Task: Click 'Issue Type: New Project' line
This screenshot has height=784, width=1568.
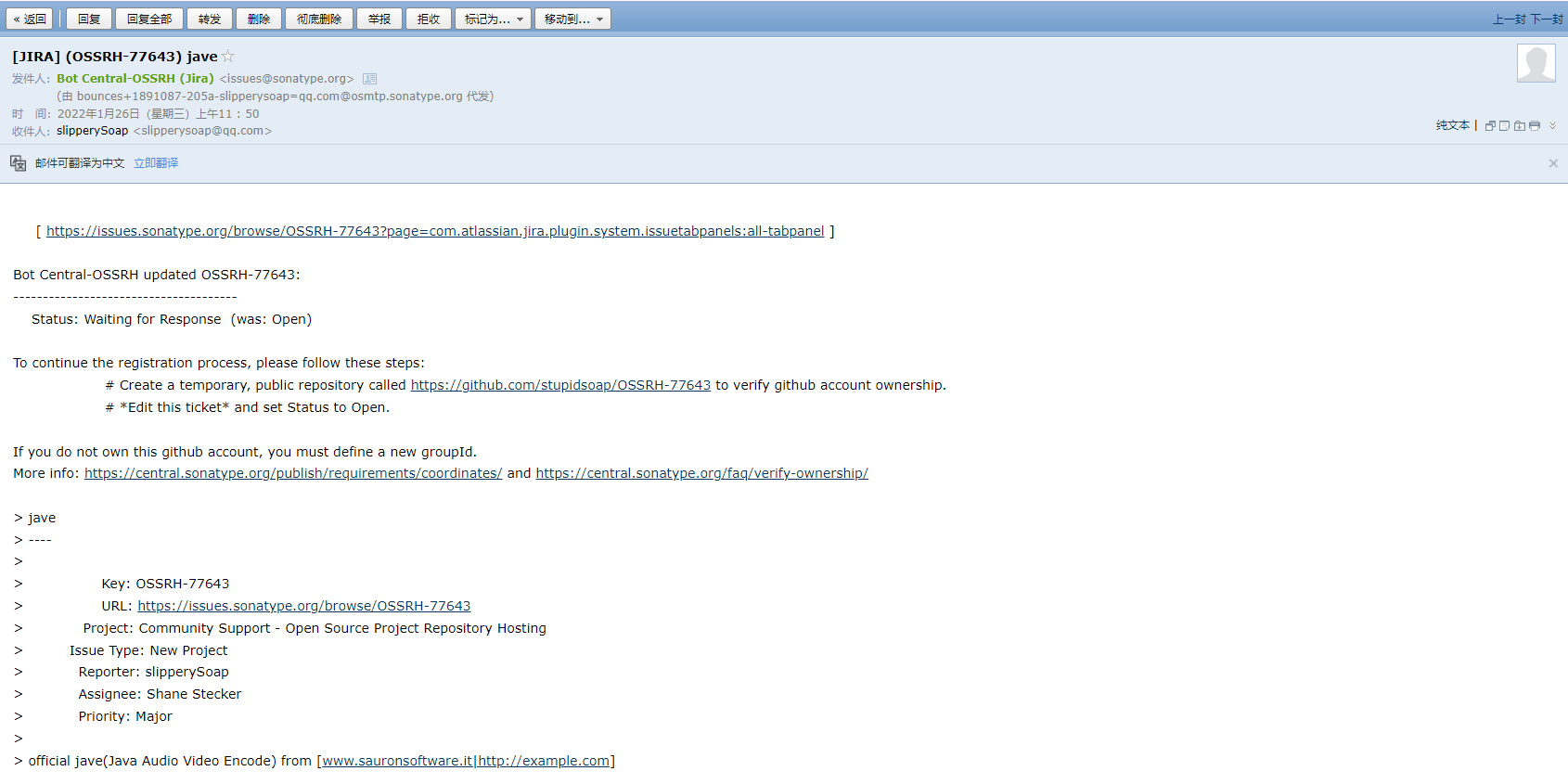Action: (148, 650)
